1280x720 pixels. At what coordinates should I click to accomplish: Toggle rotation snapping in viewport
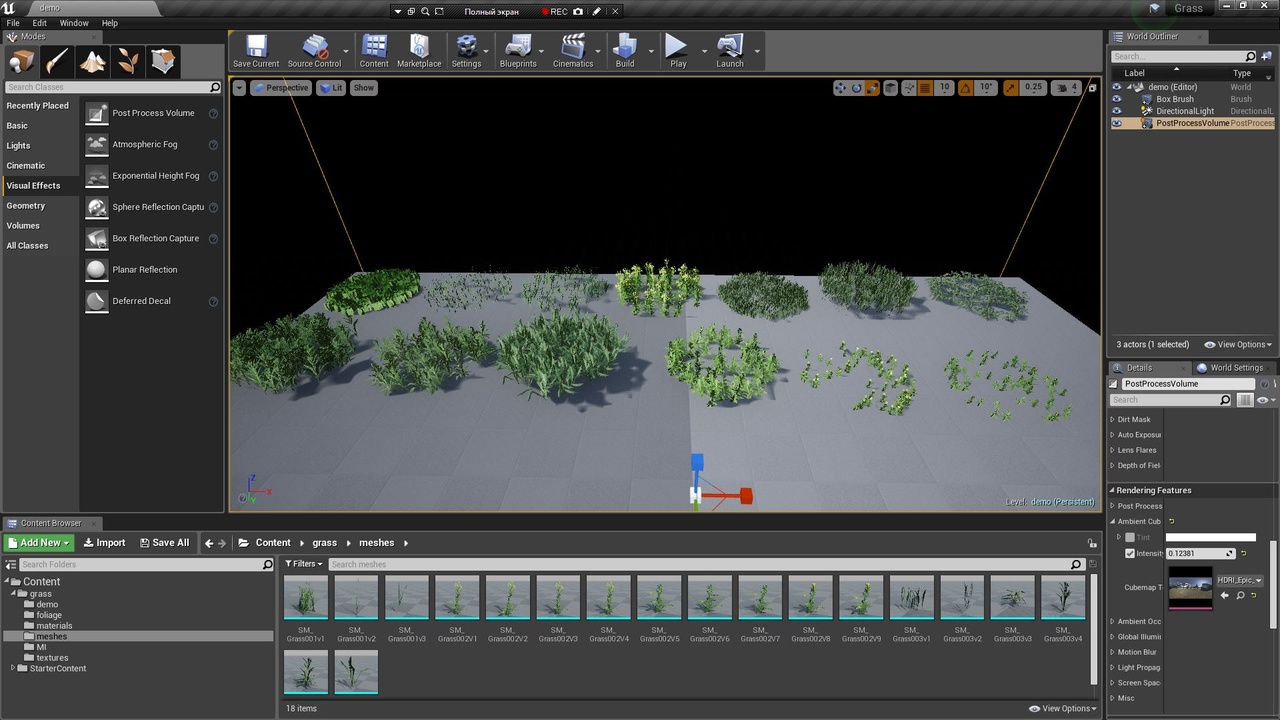966,88
